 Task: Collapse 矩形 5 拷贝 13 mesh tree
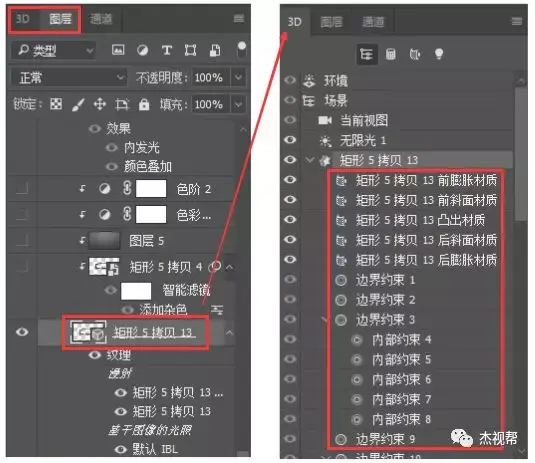(x=309, y=160)
